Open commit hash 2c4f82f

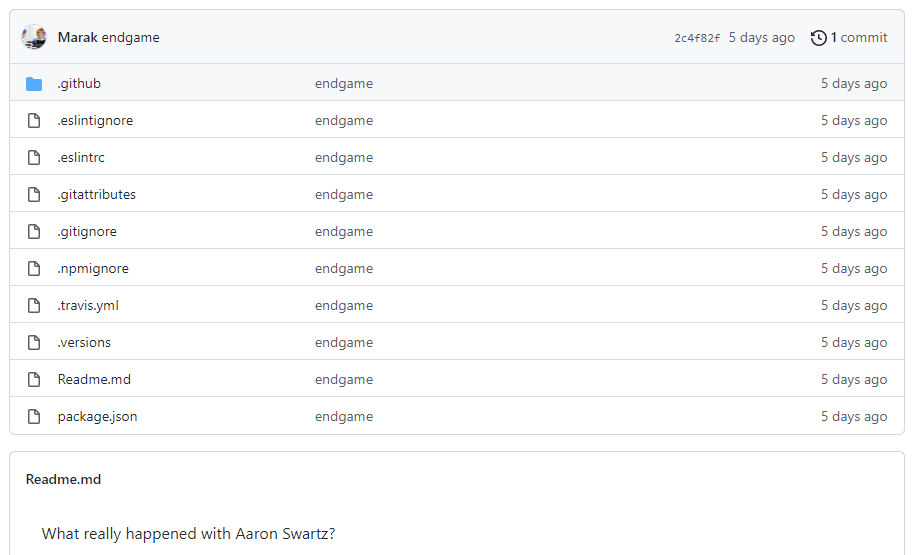[x=697, y=38]
